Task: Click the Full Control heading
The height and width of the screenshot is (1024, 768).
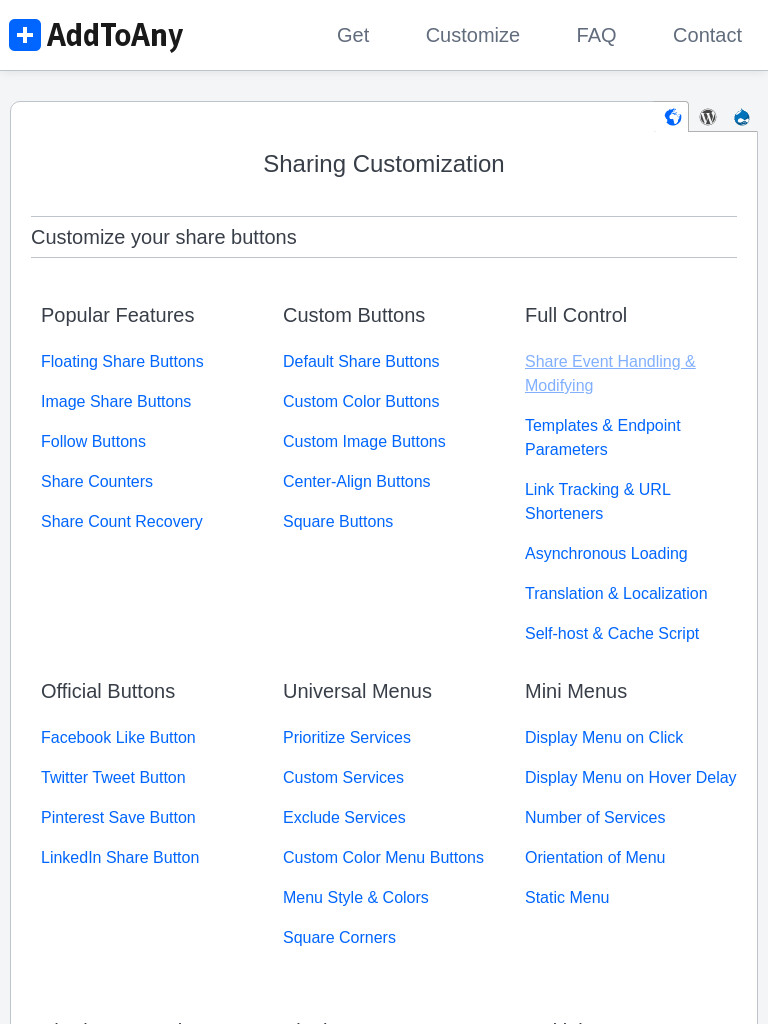Action: coord(576,315)
